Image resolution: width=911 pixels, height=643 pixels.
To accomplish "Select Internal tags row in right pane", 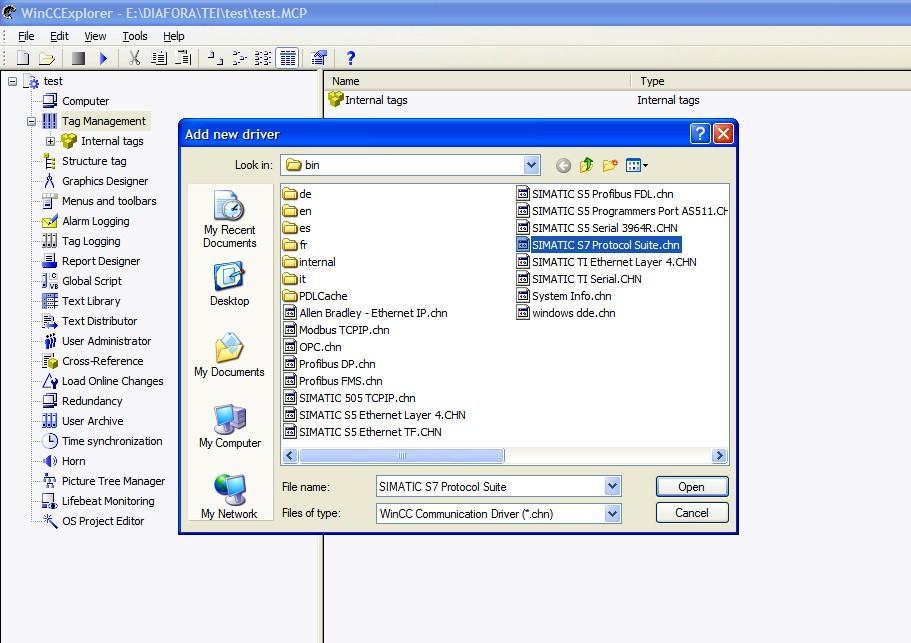I will pyautogui.click(x=368, y=100).
